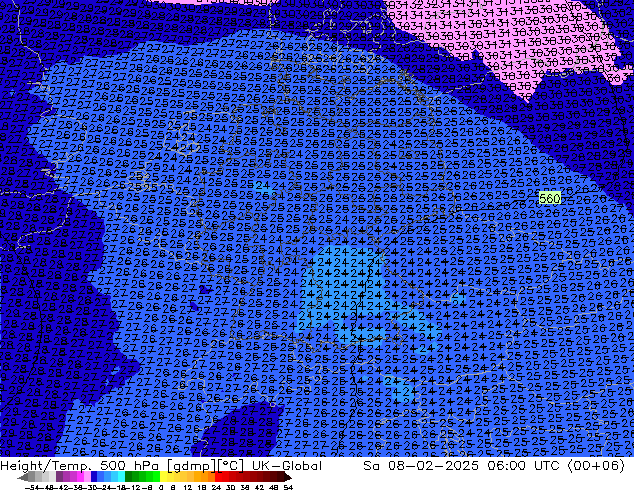Click the light pink swatch in the legend

pyautogui.click(x=87, y=476)
